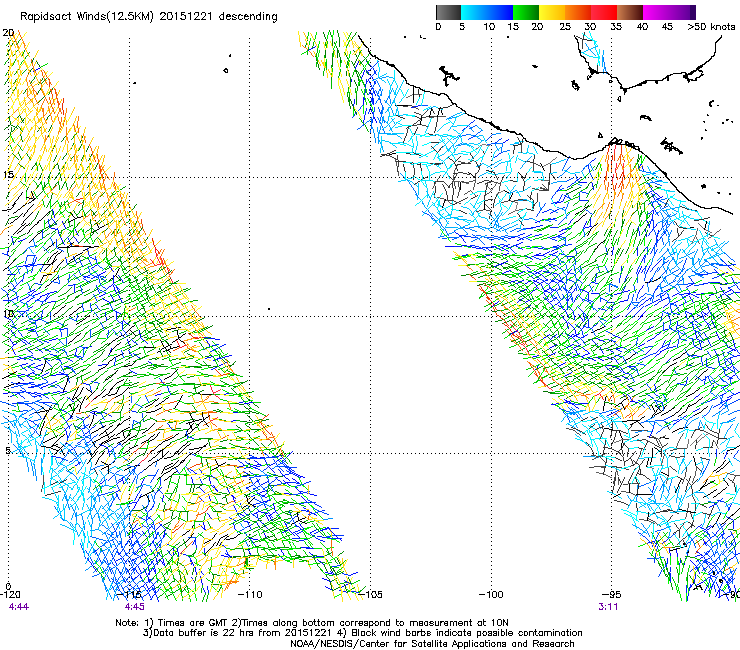
Task: Click the 'NOAA/NESDIS/Center for Satellite Applications' credit
Action: pos(398,644)
